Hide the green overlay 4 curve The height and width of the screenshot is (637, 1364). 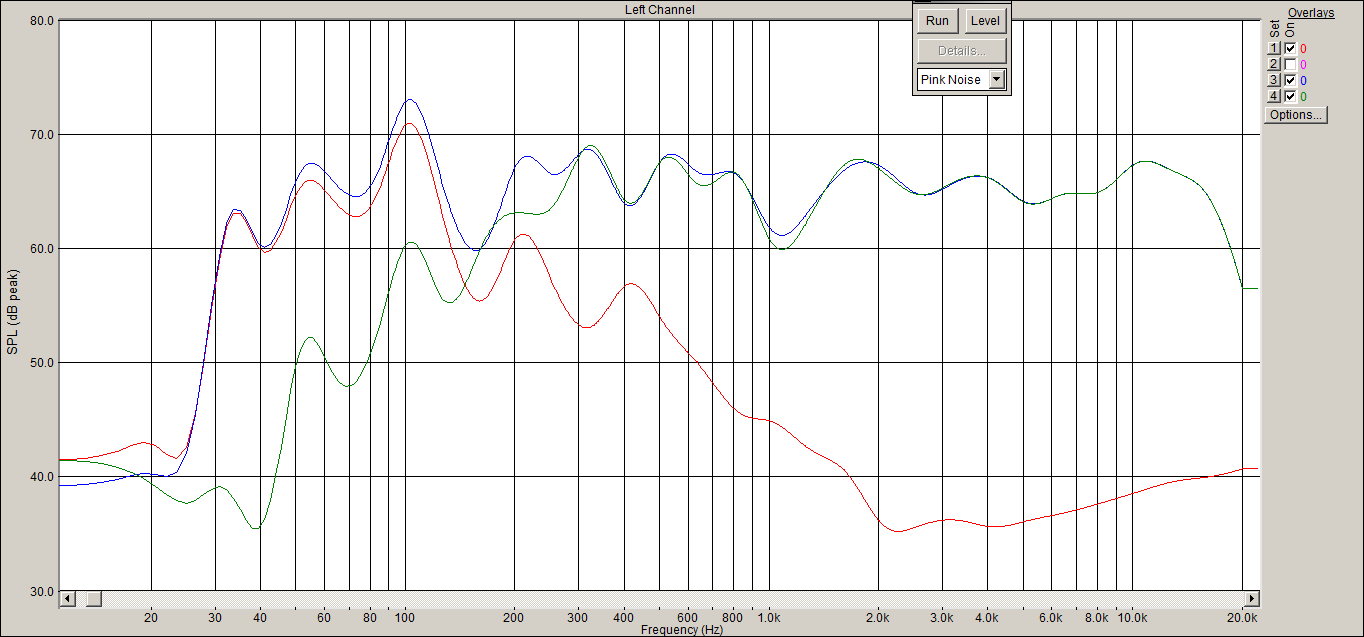click(x=1290, y=96)
